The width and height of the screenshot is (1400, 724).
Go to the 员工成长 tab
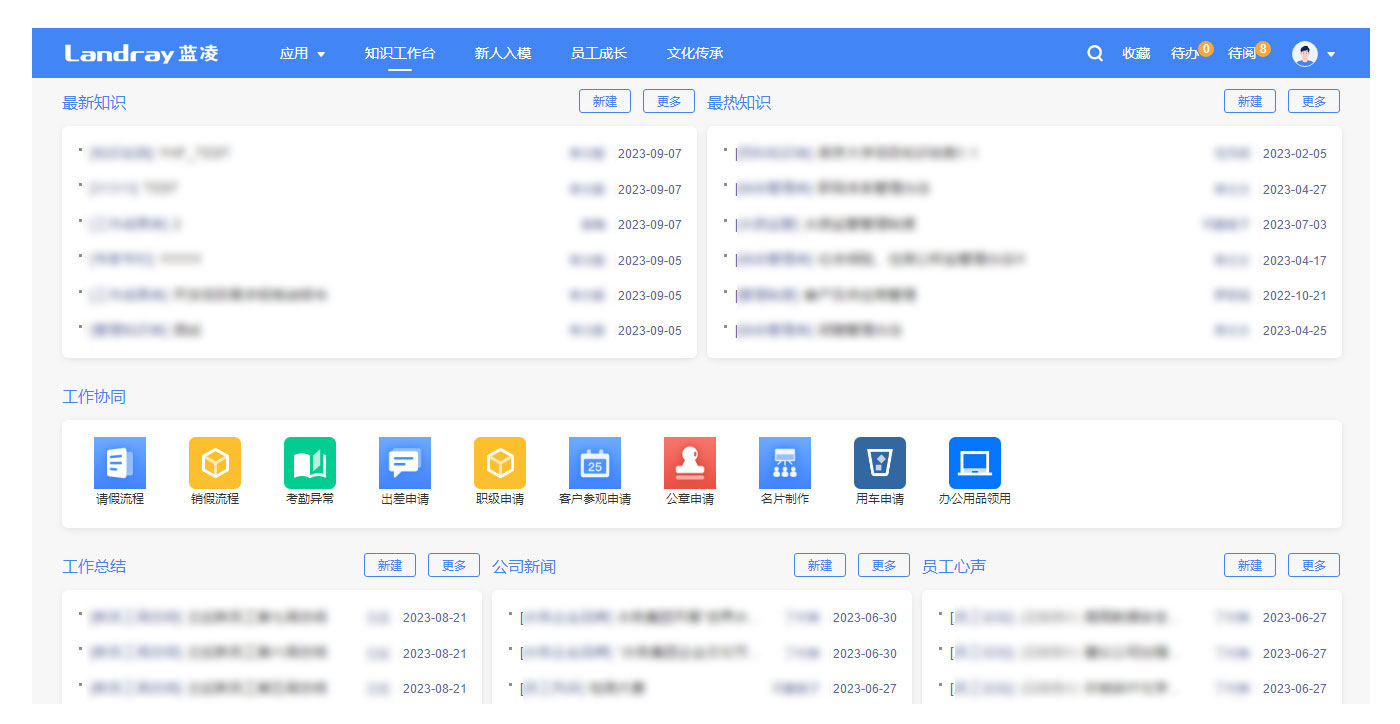tap(599, 53)
